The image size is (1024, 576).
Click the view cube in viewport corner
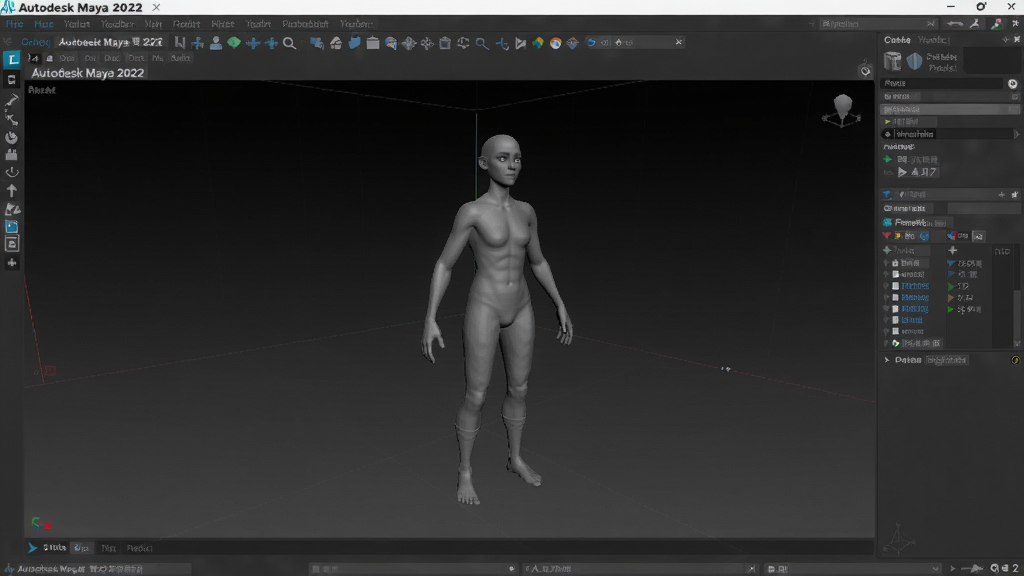[842, 111]
